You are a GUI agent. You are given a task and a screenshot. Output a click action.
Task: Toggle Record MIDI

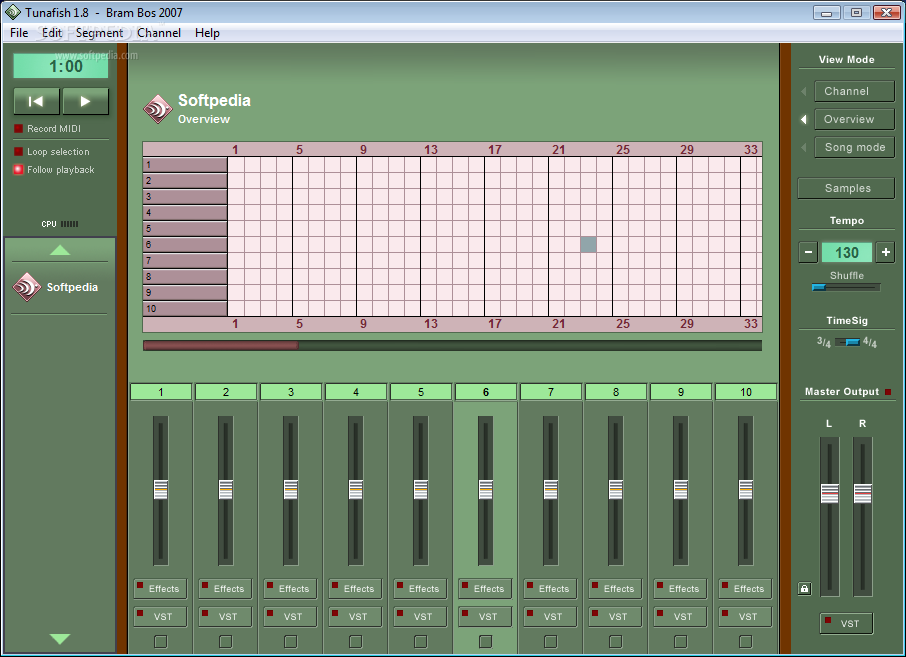(x=18, y=129)
